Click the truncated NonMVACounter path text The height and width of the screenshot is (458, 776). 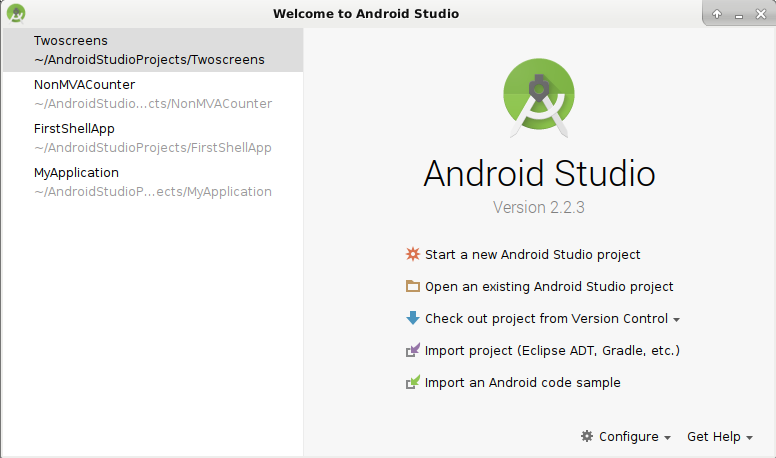pyautogui.click(x=153, y=103)
